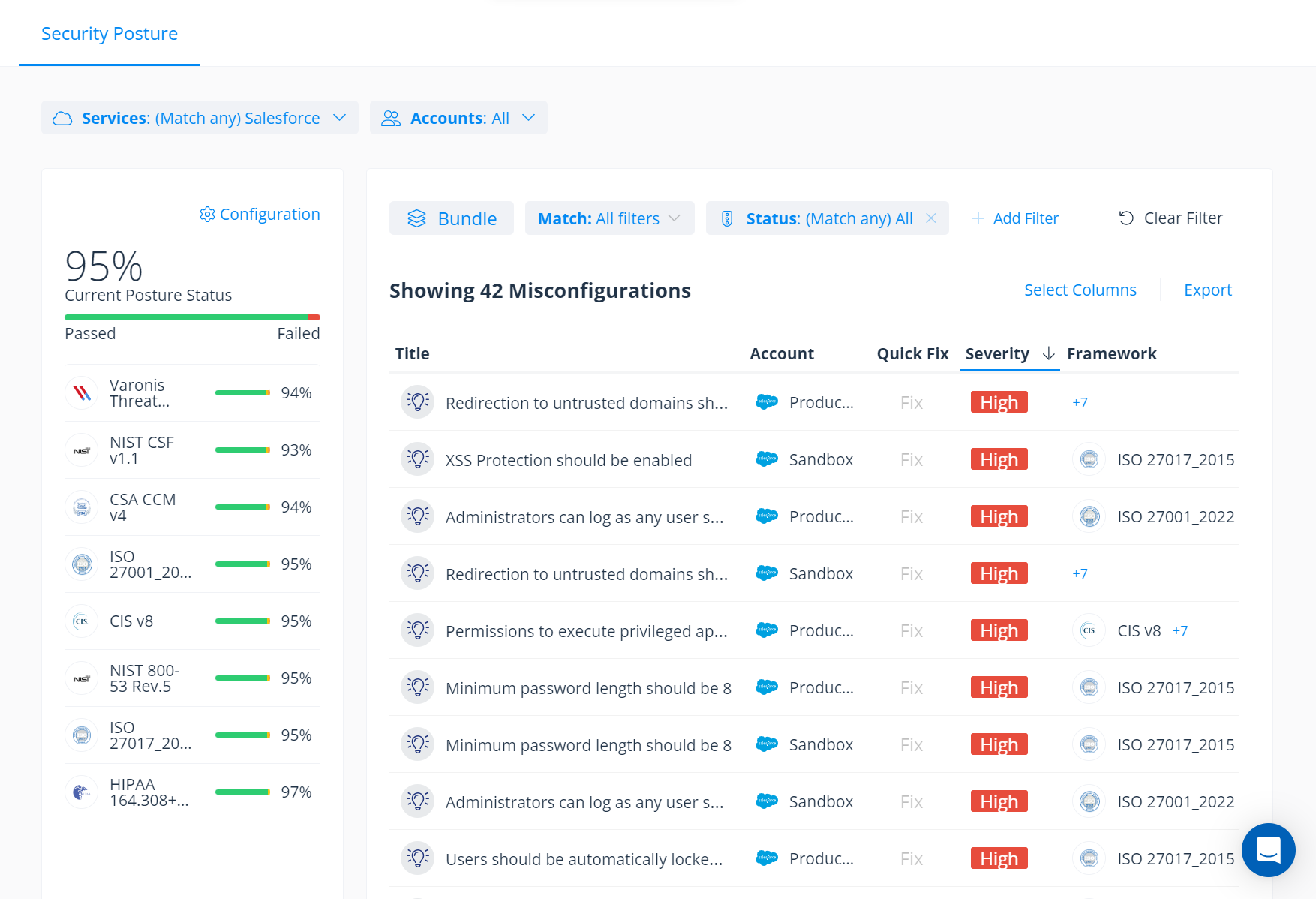The width and height of the screenshot is (1316, 899).
Task: Click the Quick Fix column header
Action: click(x=912, y=353)
